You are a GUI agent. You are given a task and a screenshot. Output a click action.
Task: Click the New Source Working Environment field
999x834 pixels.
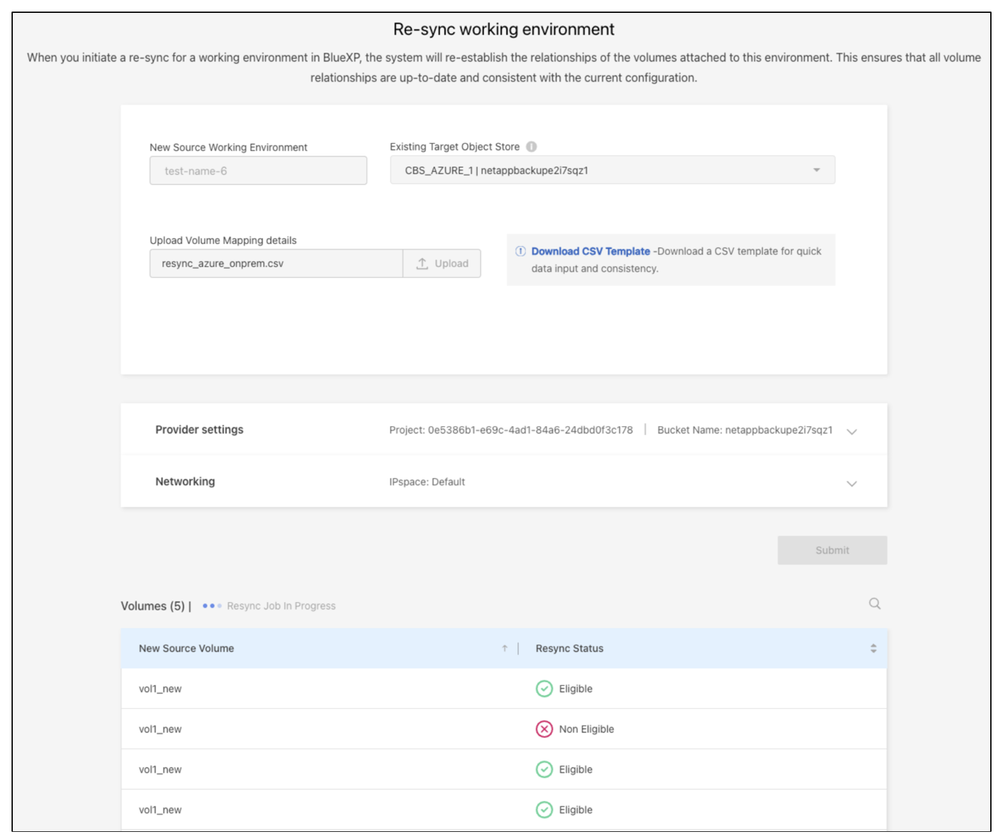click(258, 171)
